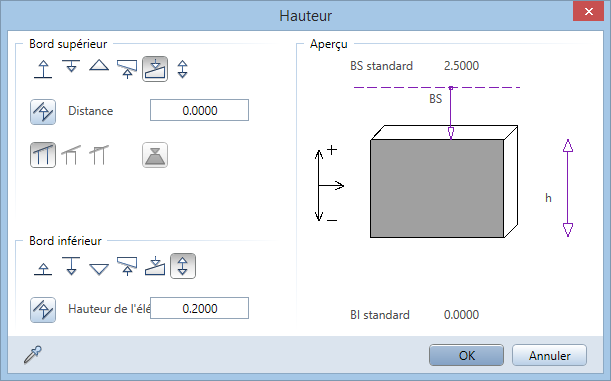The height and width of the screenshot is (381, 611).
Task: Select second column-top adjustment mode icon
Action: (x=71, y=155)
